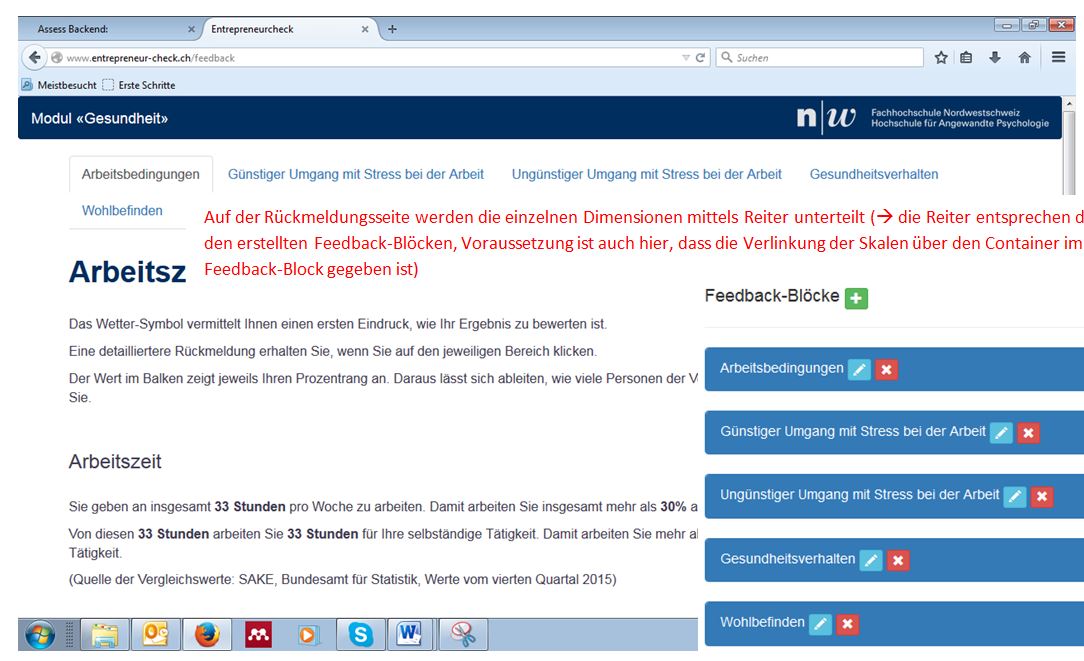The width and height of the screenshot is (1084, 661).
Task: Click the Wetter-Symbol explanation sentence
Action: click(x=337, y=324)
